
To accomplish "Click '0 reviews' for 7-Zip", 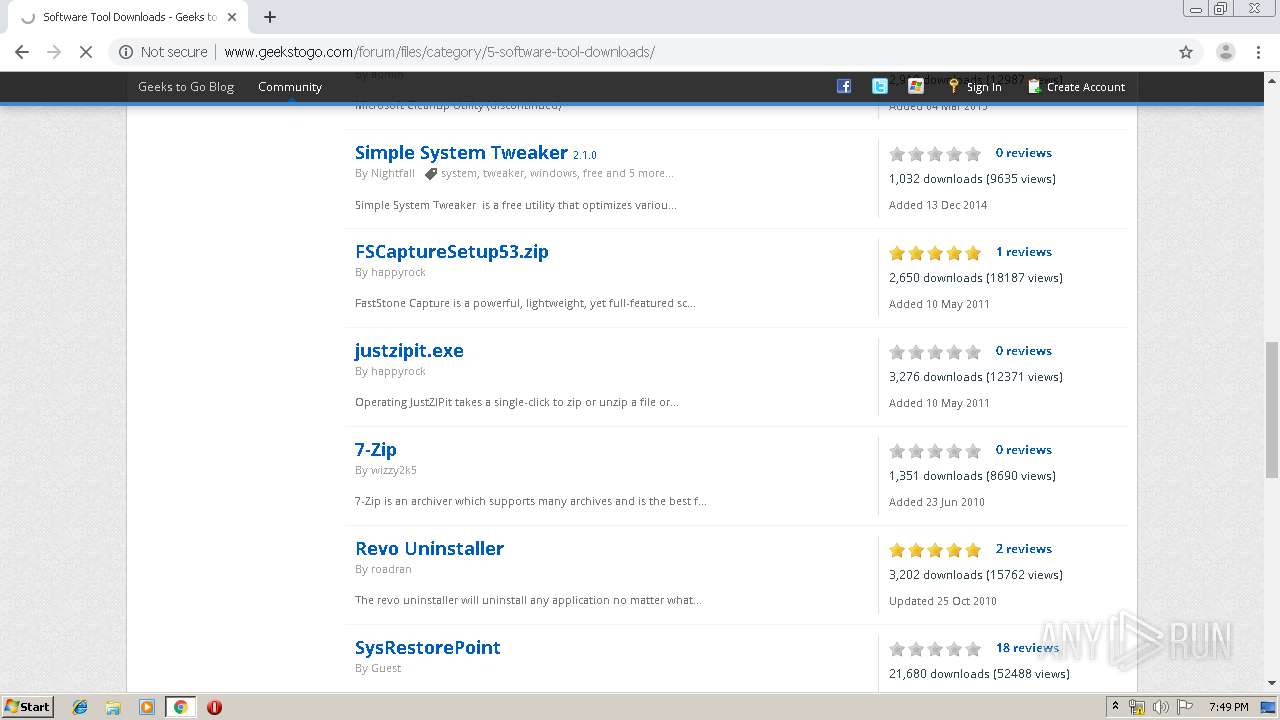I will [1023, 450].
